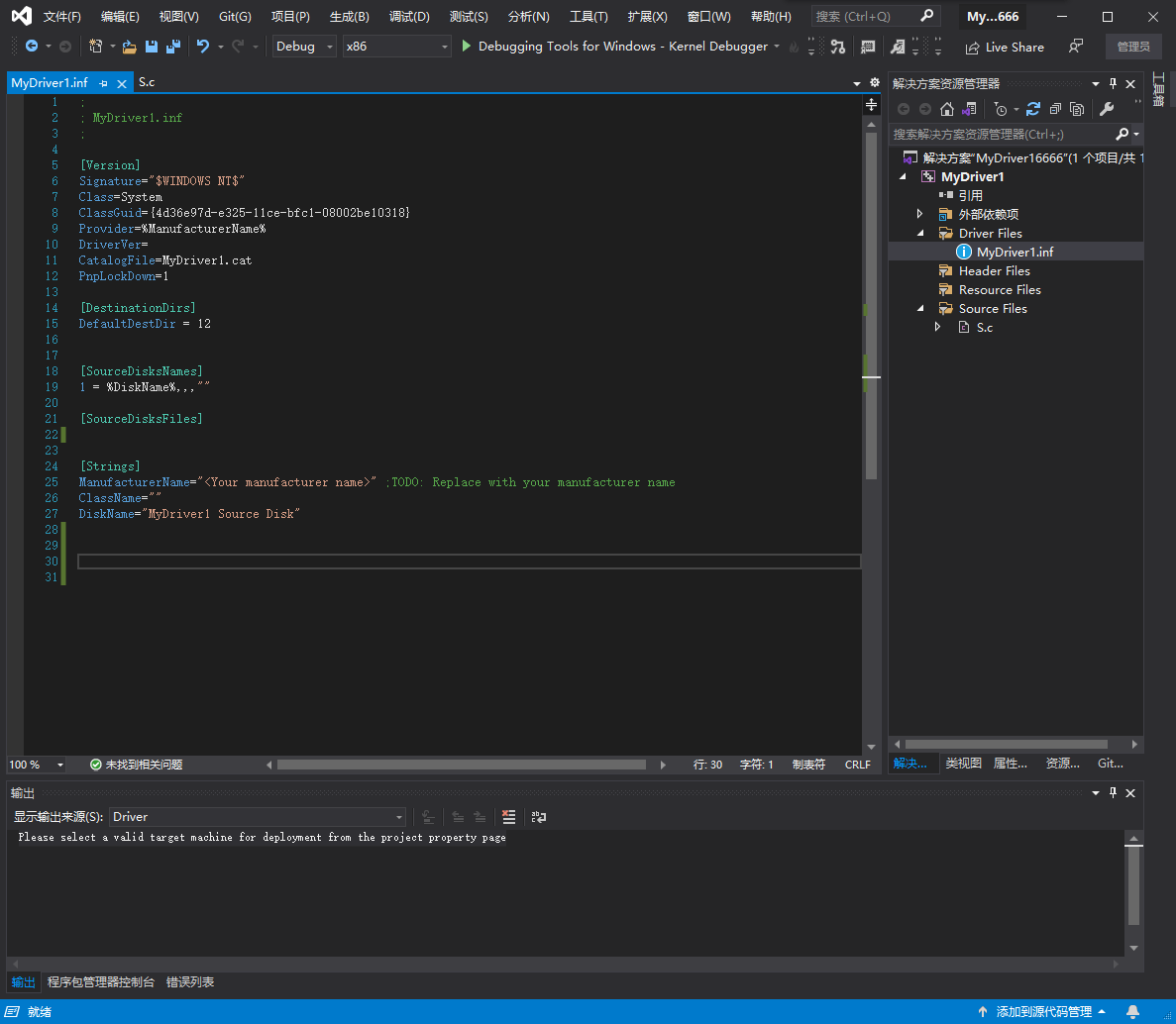1176x1024 pixels.
Task: Open the editor tab list dropdown arrow
Action: point(857,83)
